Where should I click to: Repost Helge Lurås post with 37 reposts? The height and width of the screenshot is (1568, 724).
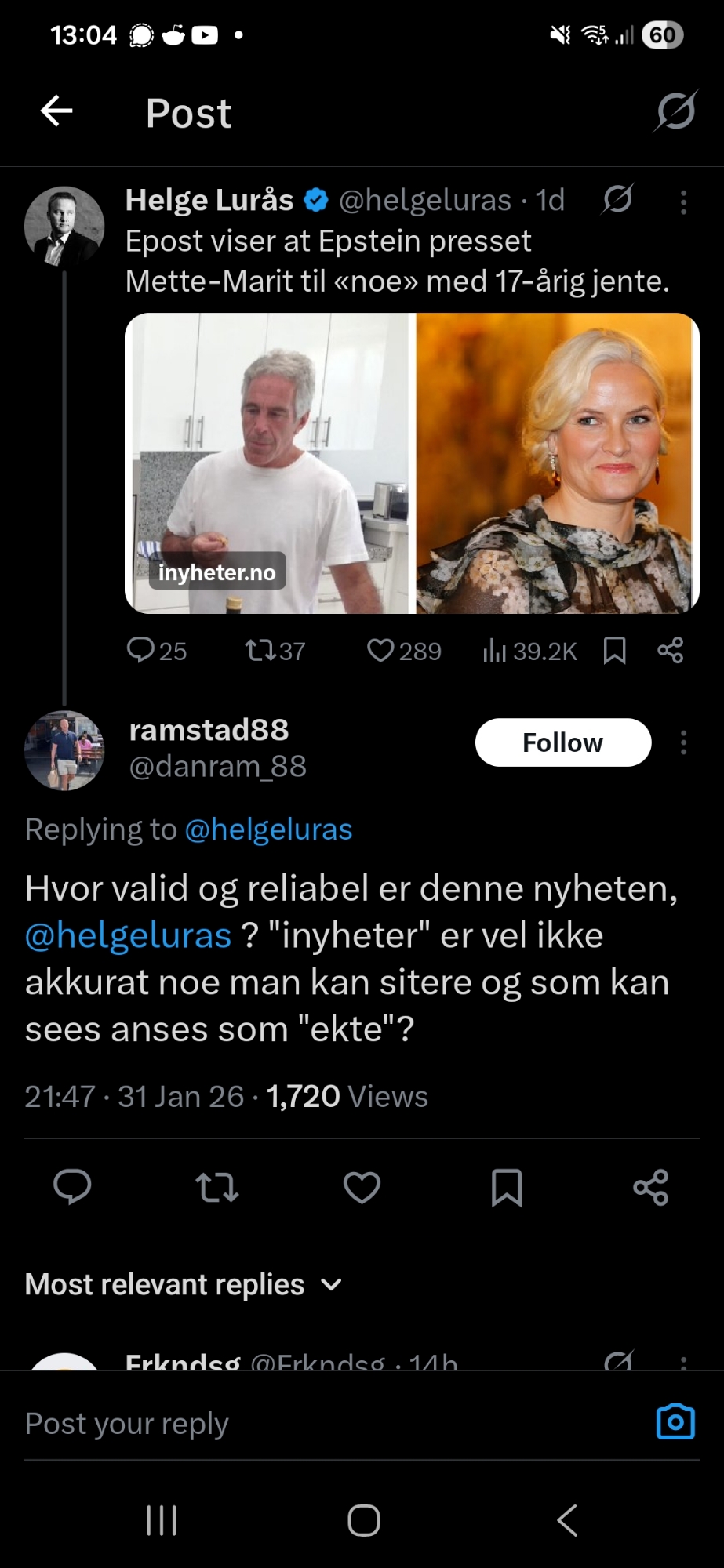(275, 651)
